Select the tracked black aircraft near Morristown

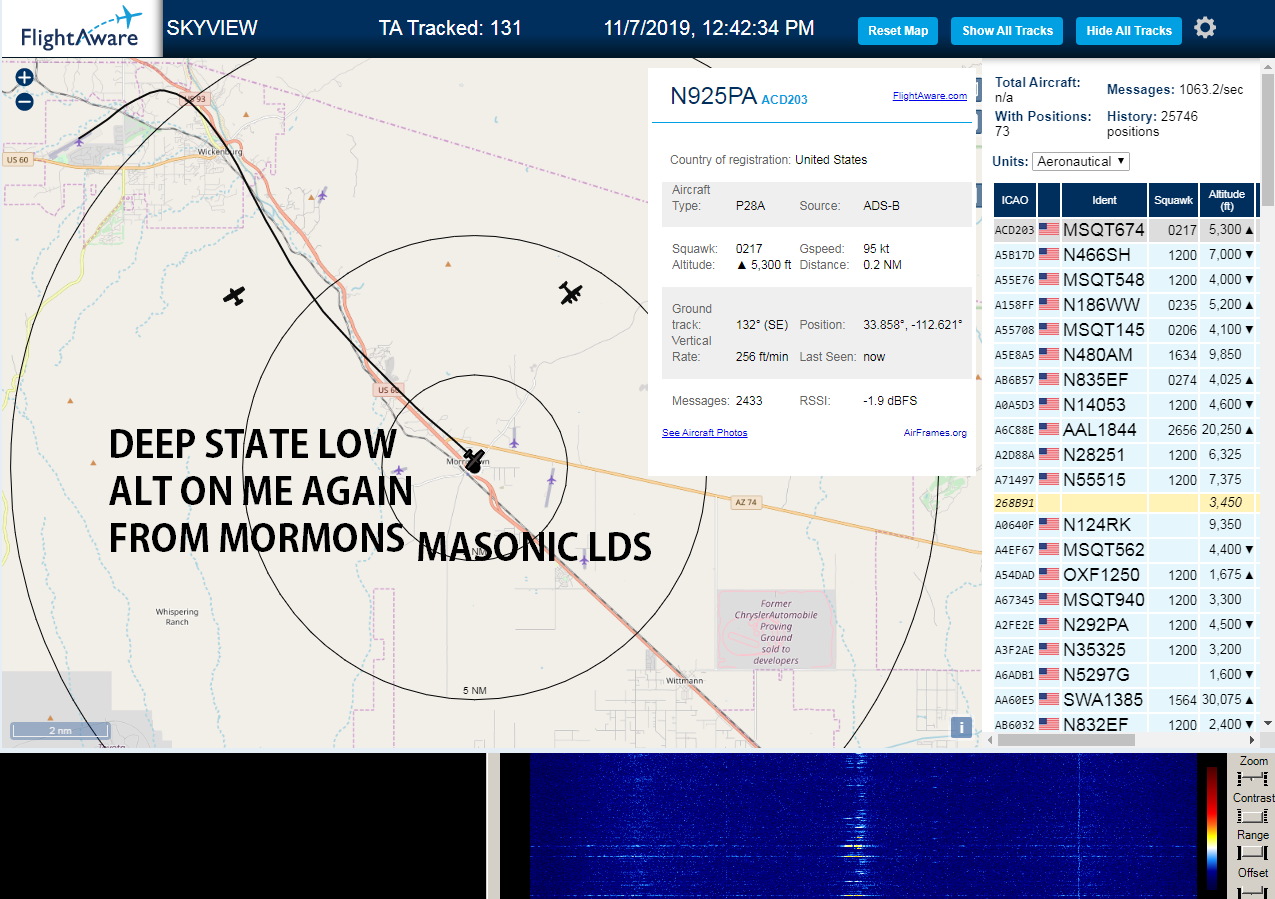[473, 460]
